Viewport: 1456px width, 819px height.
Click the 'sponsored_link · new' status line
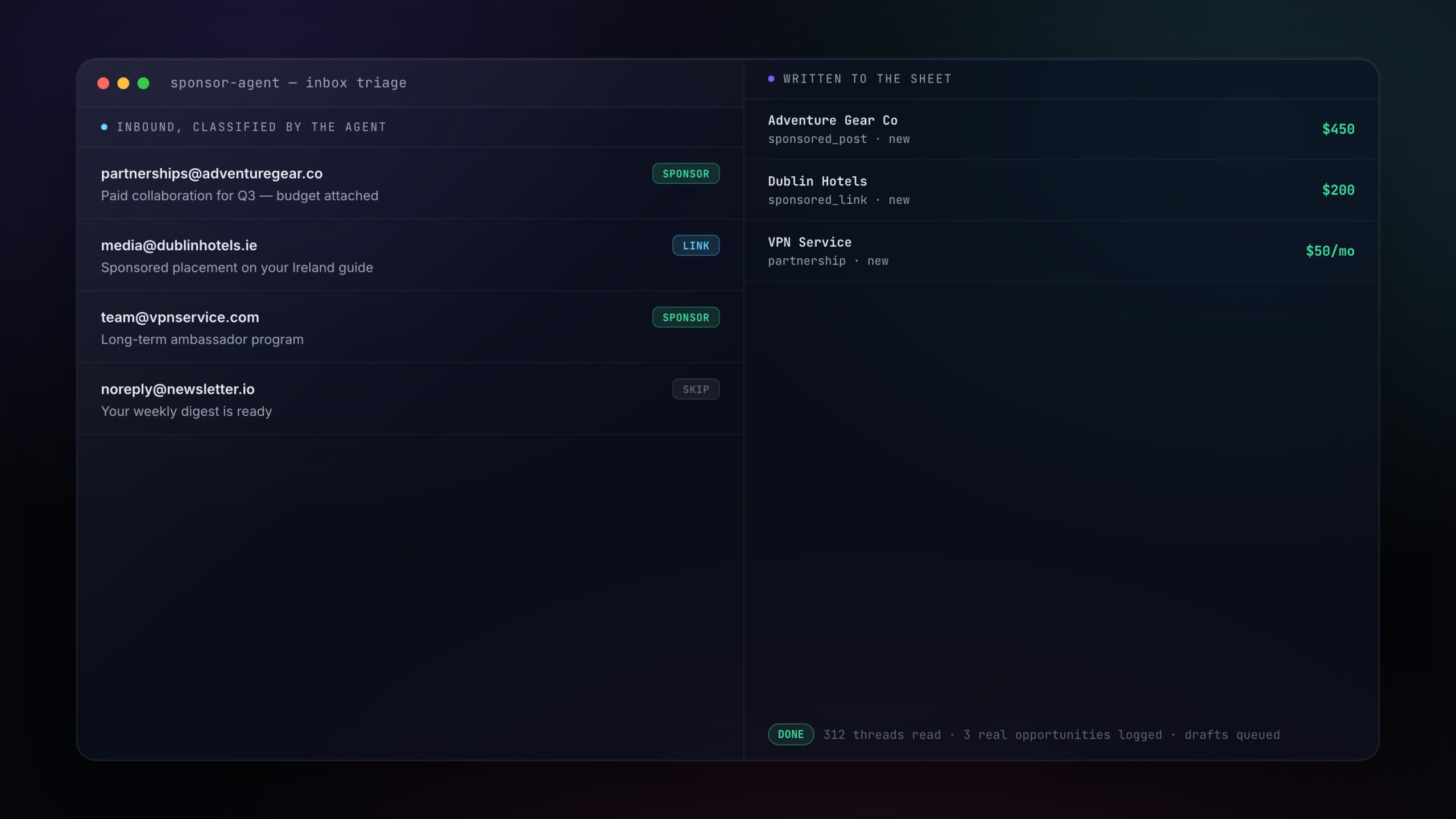(839, 200)
